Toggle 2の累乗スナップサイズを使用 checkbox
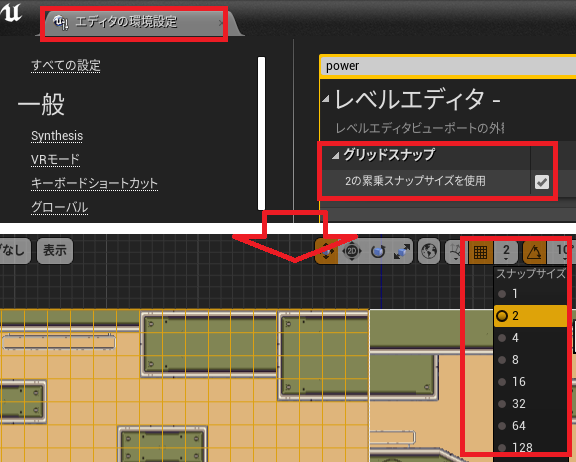This screenshot has height=462, width=576. (542, 182)
